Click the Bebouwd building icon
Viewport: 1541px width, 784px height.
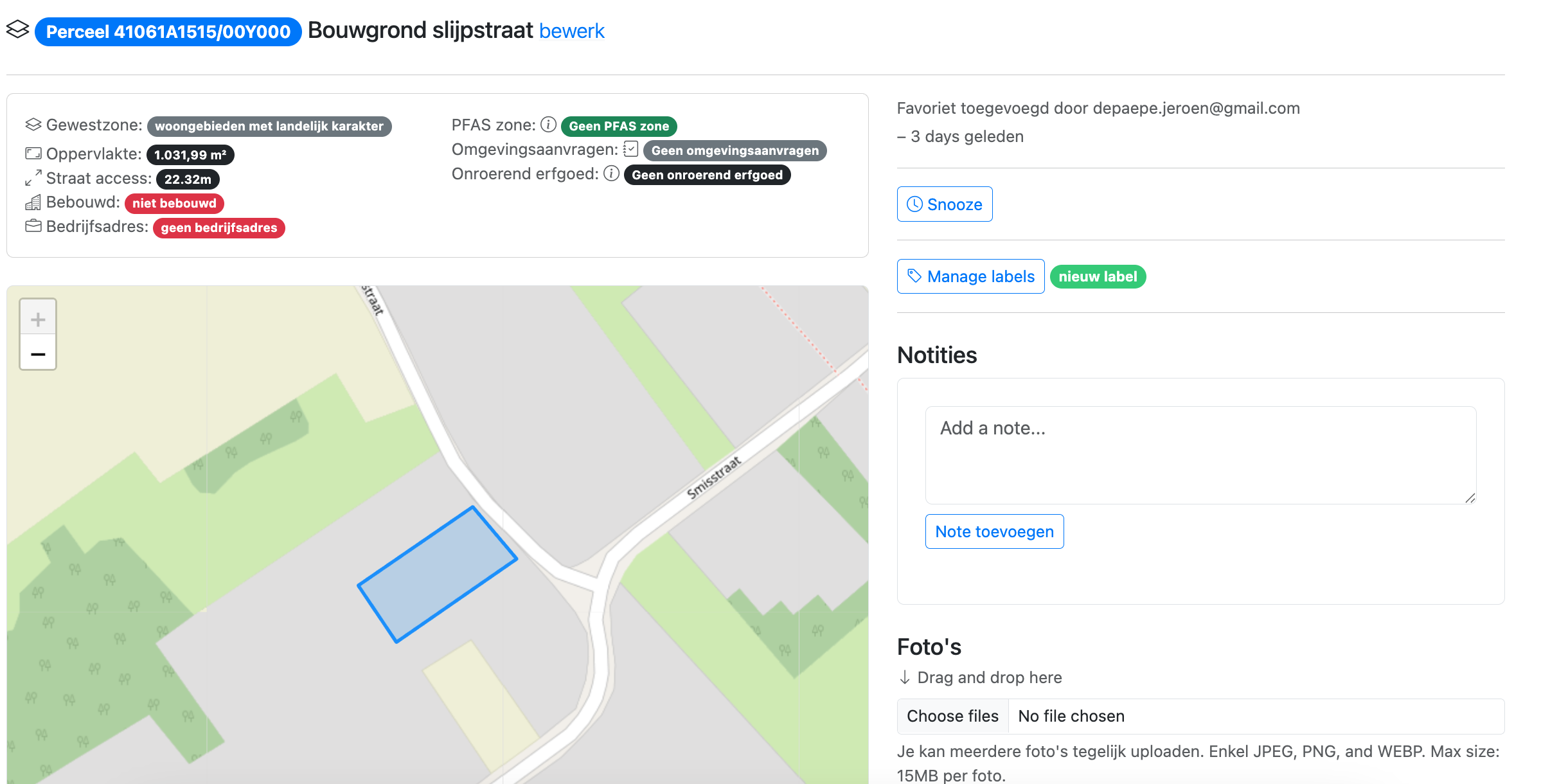[33, 202]
